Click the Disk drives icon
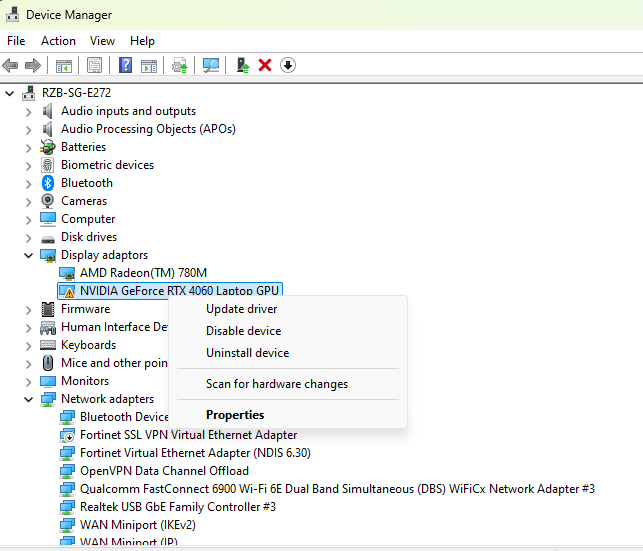This screenshot has height=551, width=643. click(48, 239)
